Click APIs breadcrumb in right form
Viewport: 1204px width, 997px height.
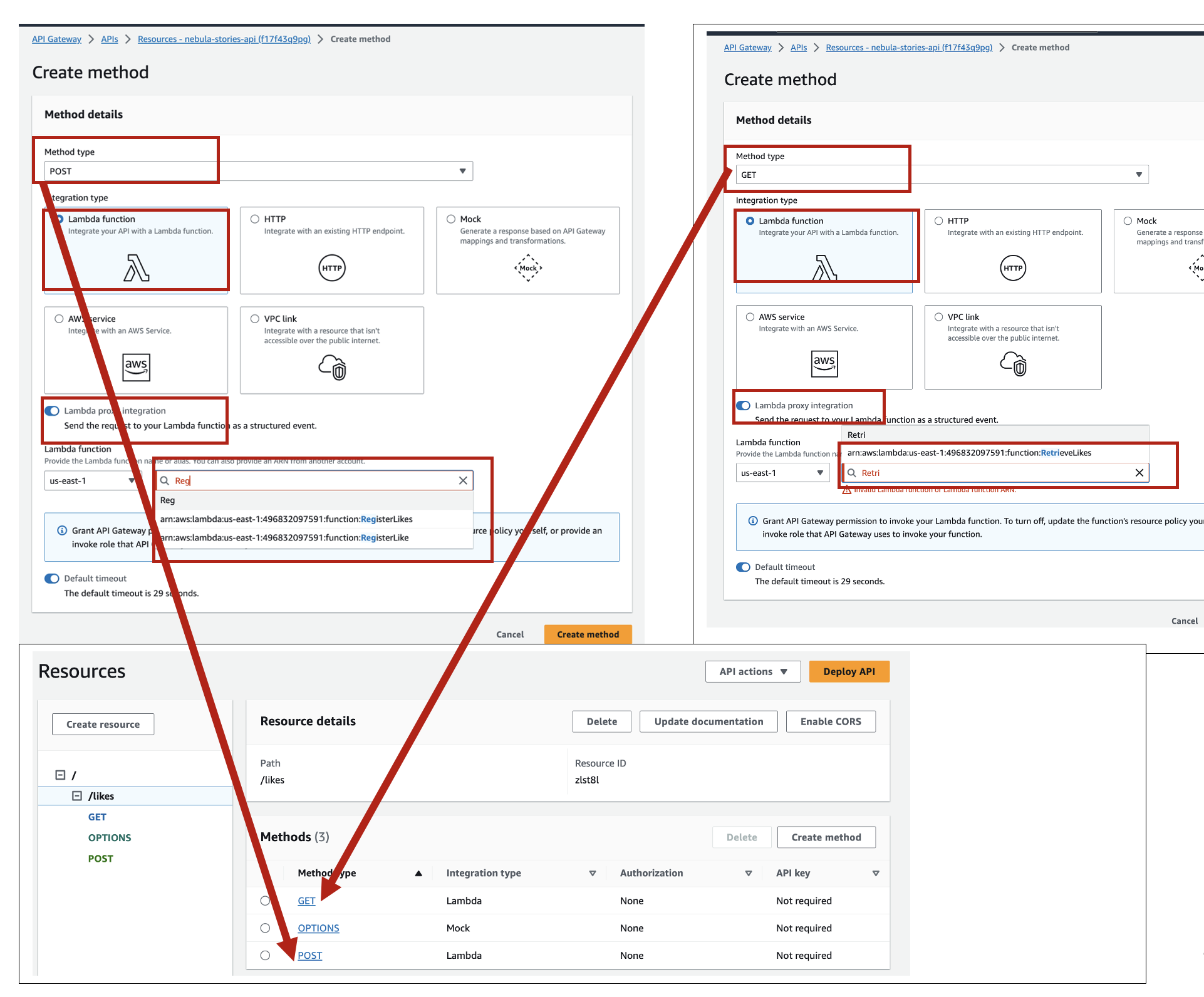(x=799, y=48)
